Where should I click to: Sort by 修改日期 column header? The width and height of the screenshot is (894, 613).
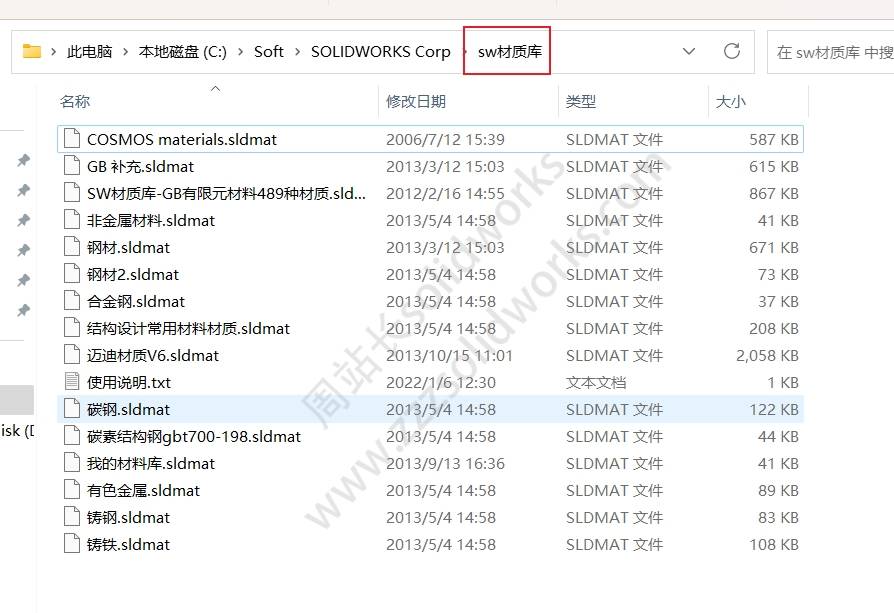click(416, 101)
